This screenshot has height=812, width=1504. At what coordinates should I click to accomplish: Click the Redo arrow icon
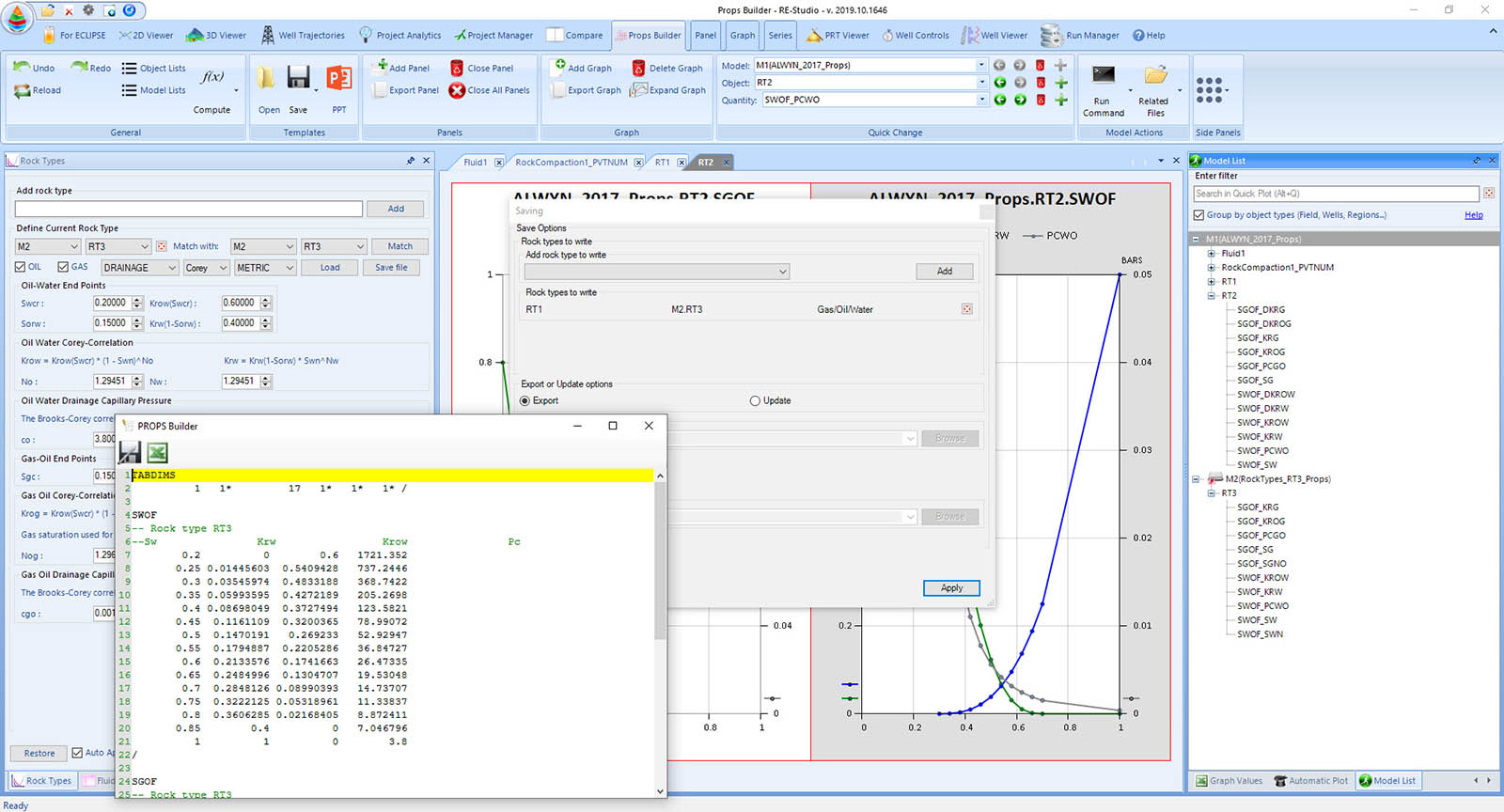tap(79, 67)
